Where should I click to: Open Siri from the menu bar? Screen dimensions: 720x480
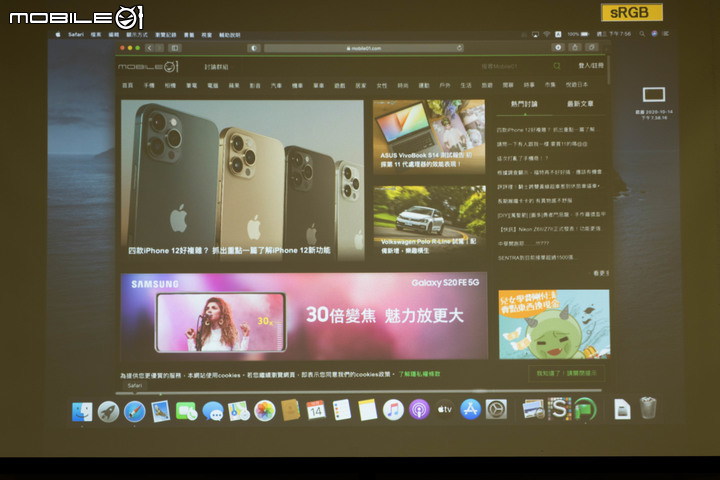[654, 34]
